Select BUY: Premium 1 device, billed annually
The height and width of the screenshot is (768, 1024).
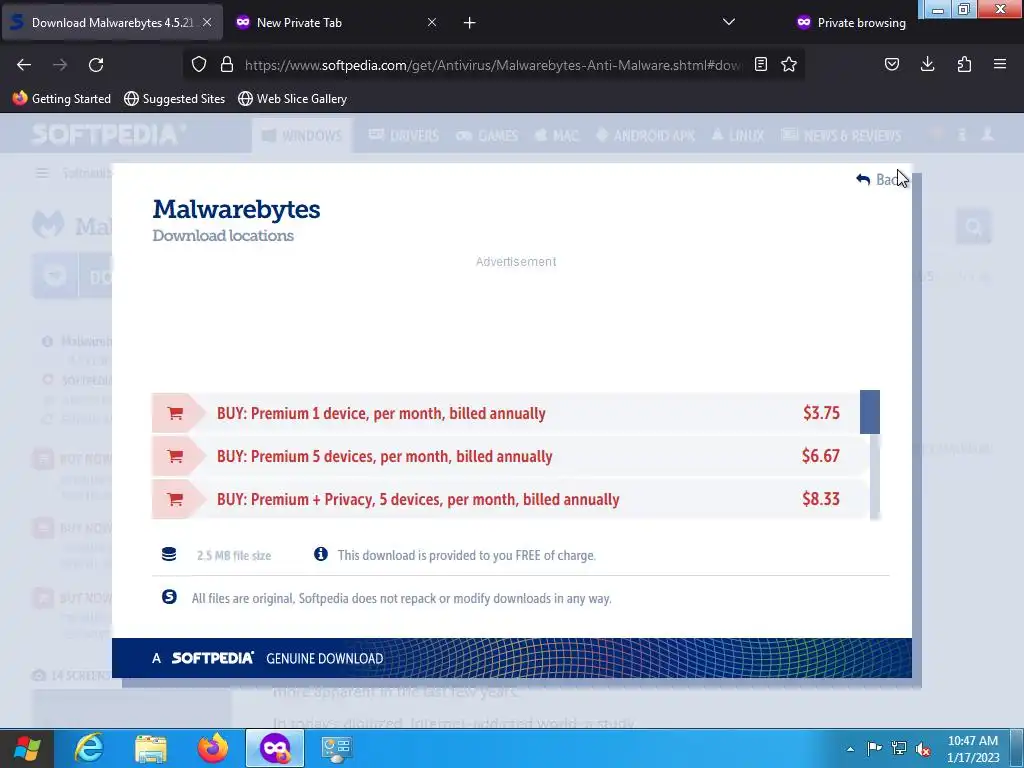(381, 413)
